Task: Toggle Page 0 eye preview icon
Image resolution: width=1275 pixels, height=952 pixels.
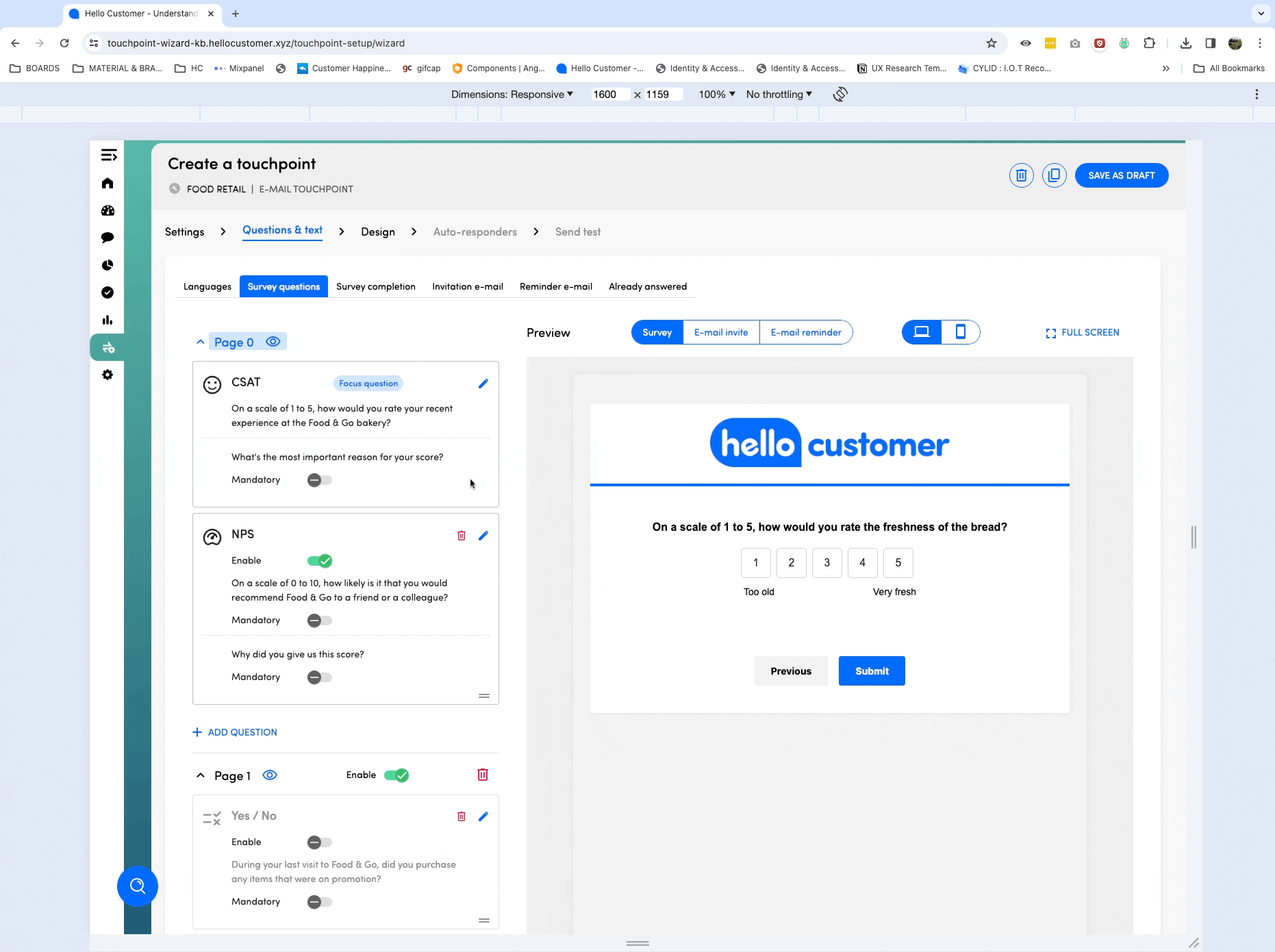Action: [x=273, y=342]
